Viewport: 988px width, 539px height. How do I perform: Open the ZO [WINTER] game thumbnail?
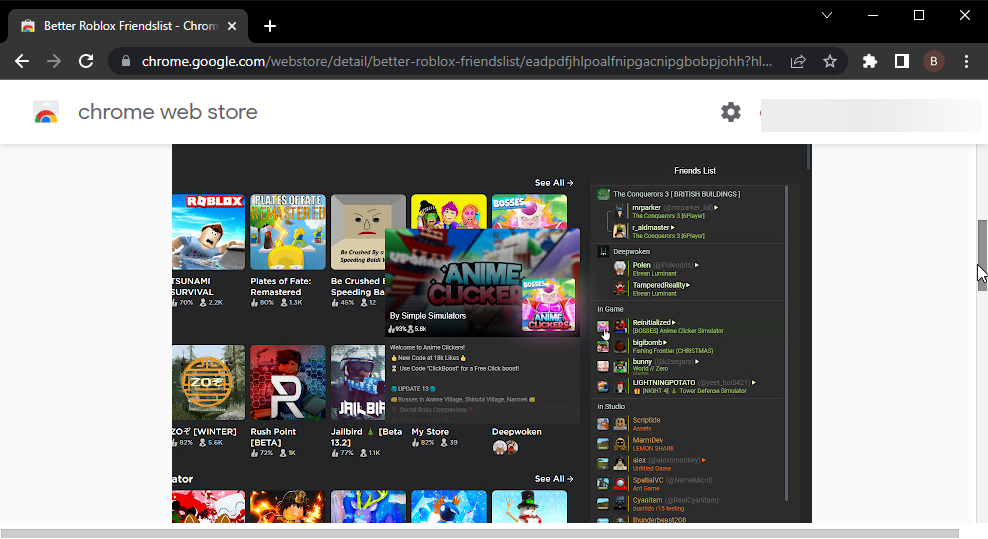click(208, 382)
